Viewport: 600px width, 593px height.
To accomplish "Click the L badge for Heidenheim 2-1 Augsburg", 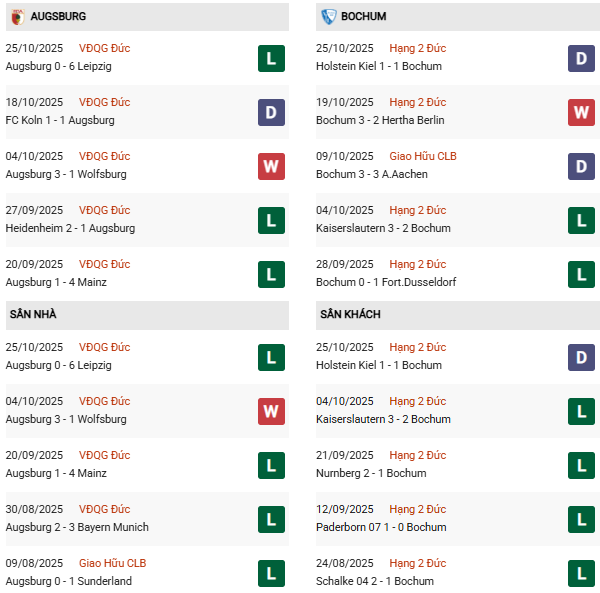I will click(270, 220).
